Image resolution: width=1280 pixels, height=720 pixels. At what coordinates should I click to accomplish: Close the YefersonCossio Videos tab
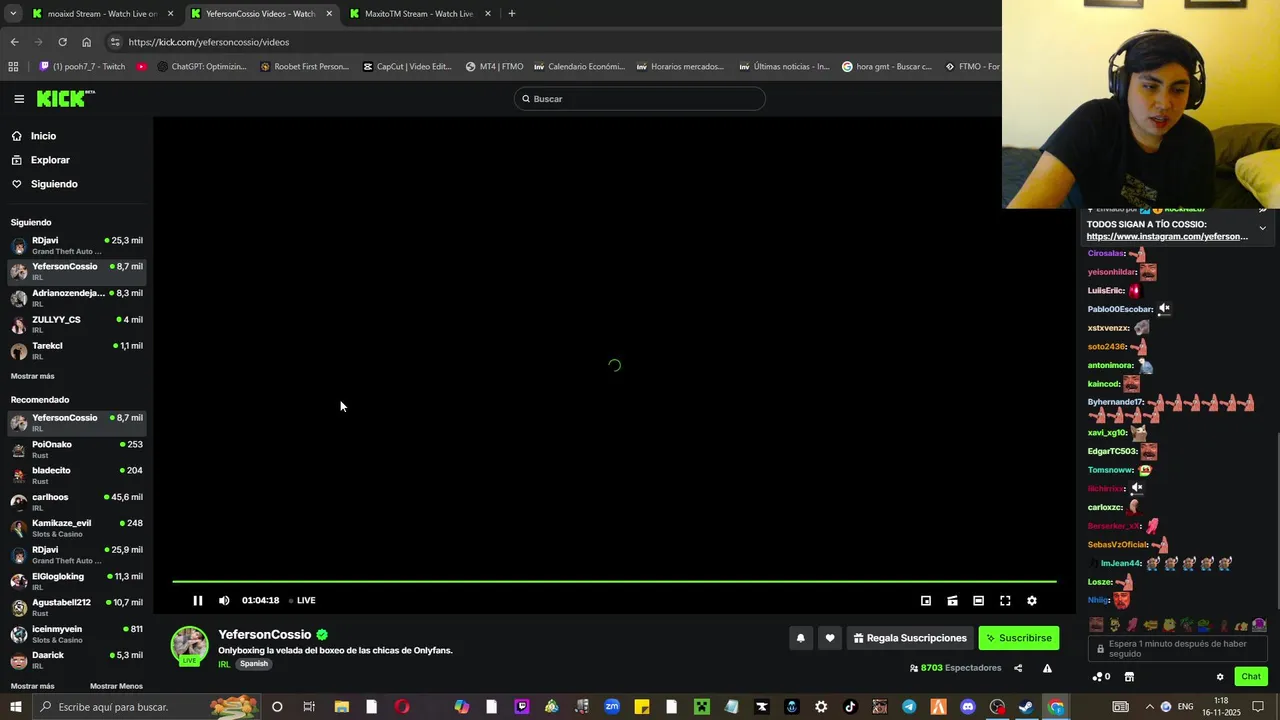point(329,14)
